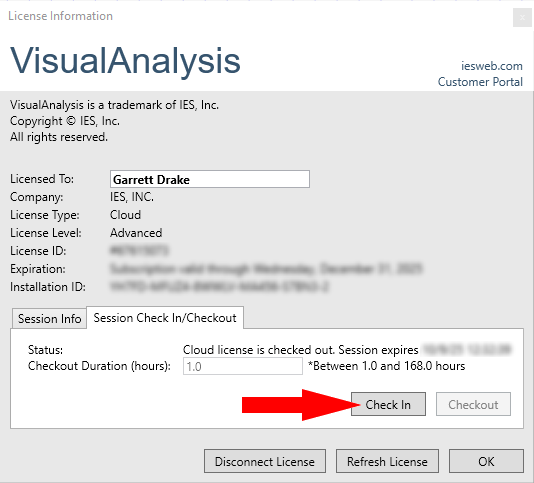Click the Licensed To name field
Viewport: 534px width, 483px height.
210,179
